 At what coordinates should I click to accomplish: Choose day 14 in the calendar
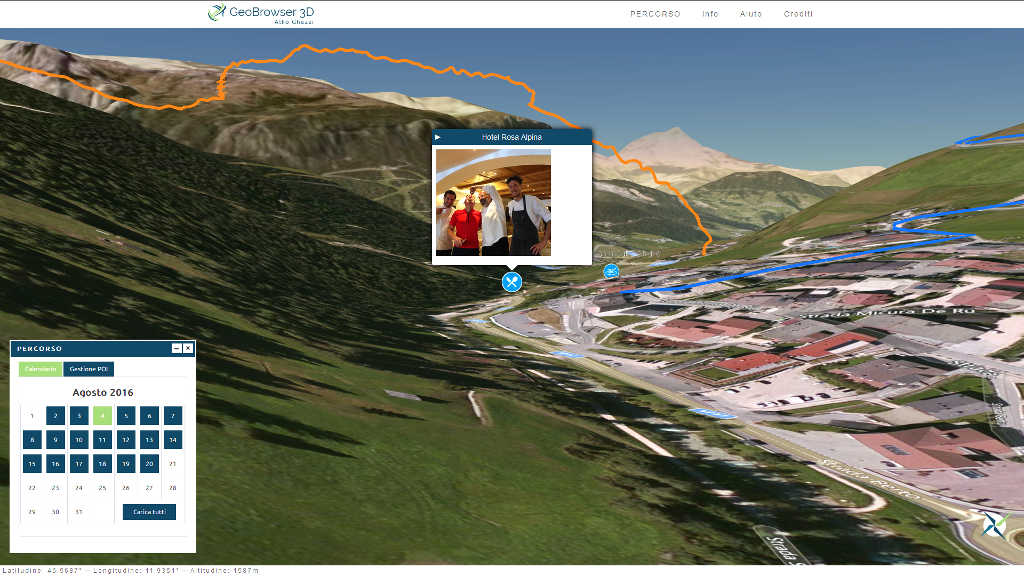pyautogui.click(x=173, y=440)
